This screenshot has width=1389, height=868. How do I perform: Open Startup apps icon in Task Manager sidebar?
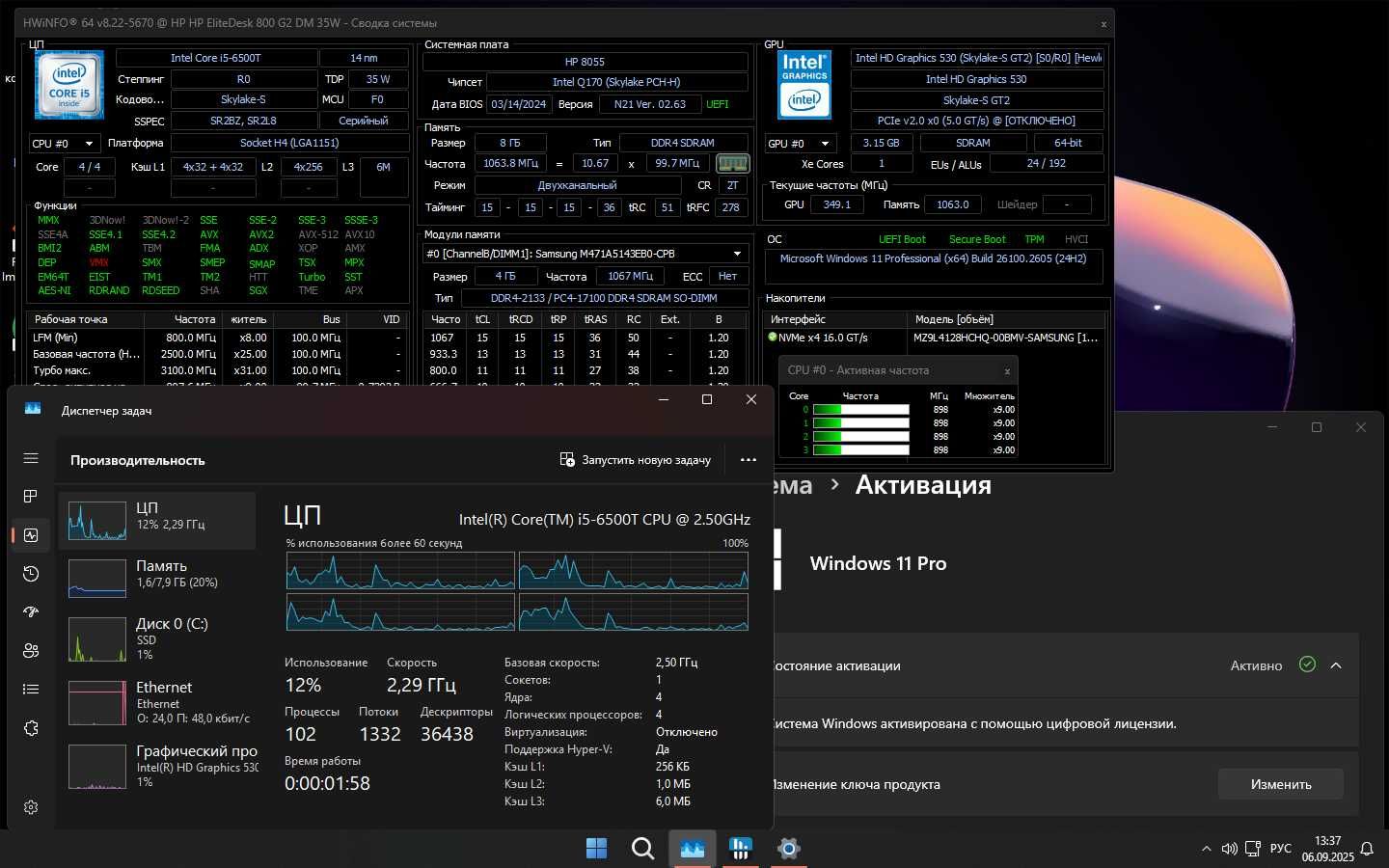click(31, 611)
